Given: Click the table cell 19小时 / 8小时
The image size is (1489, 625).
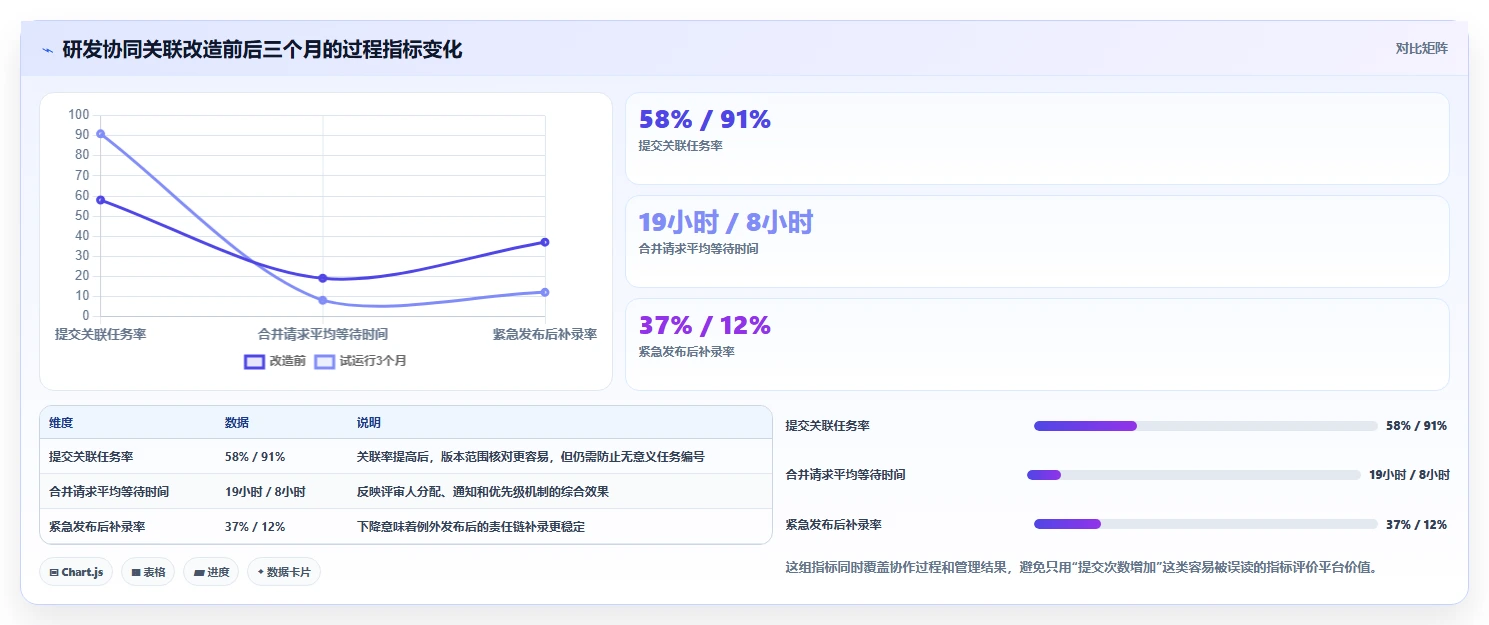Looking at the screenshot, I should 265,492.
